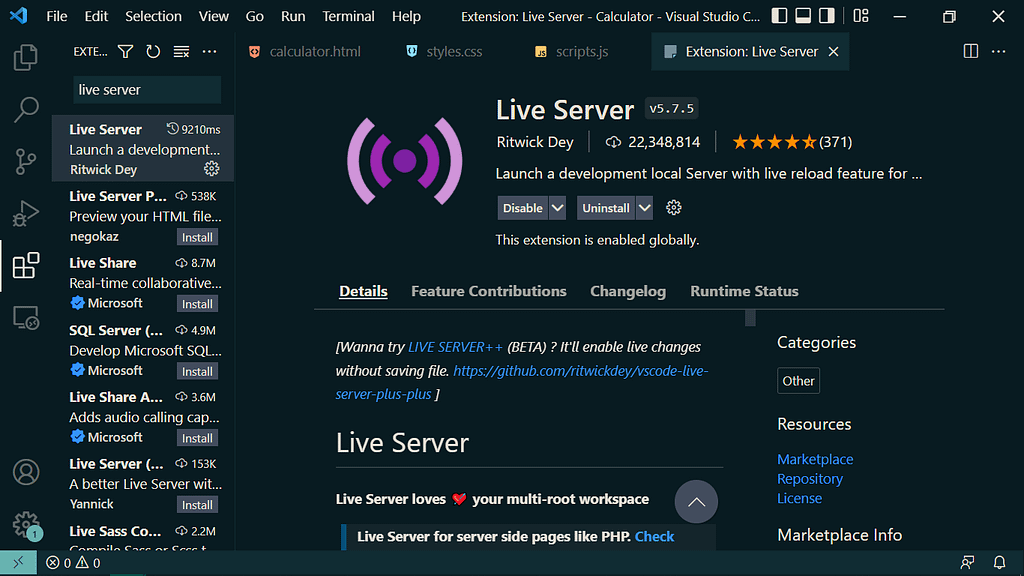Open Marketplace resource link
The height and width of the screenshot is (576, 1024).
pyautogui.click(x=815, y=459)
